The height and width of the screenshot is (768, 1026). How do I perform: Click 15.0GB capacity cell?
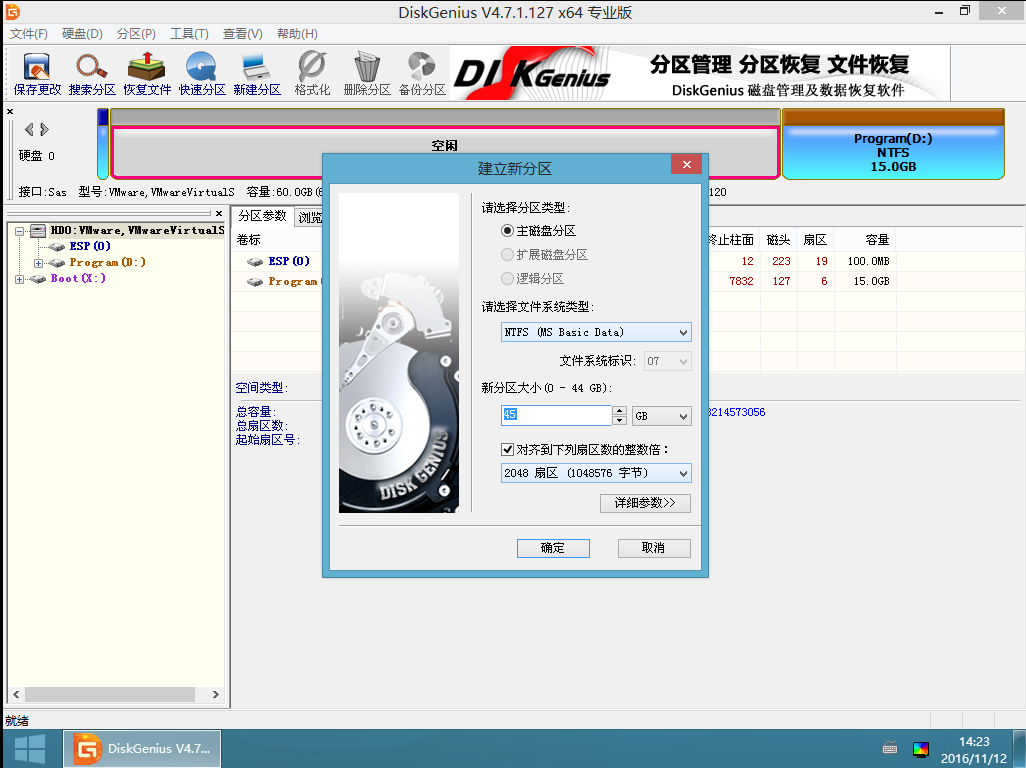(x=871, y=281)
